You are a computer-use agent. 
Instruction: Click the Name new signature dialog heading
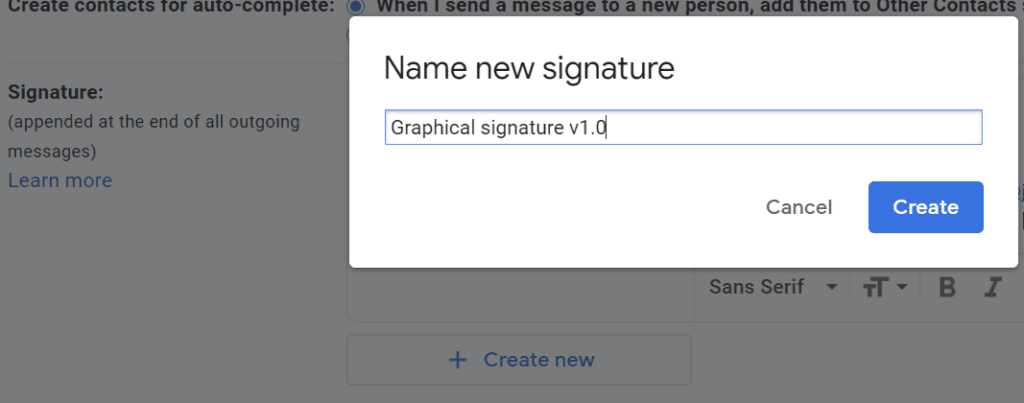529,69
